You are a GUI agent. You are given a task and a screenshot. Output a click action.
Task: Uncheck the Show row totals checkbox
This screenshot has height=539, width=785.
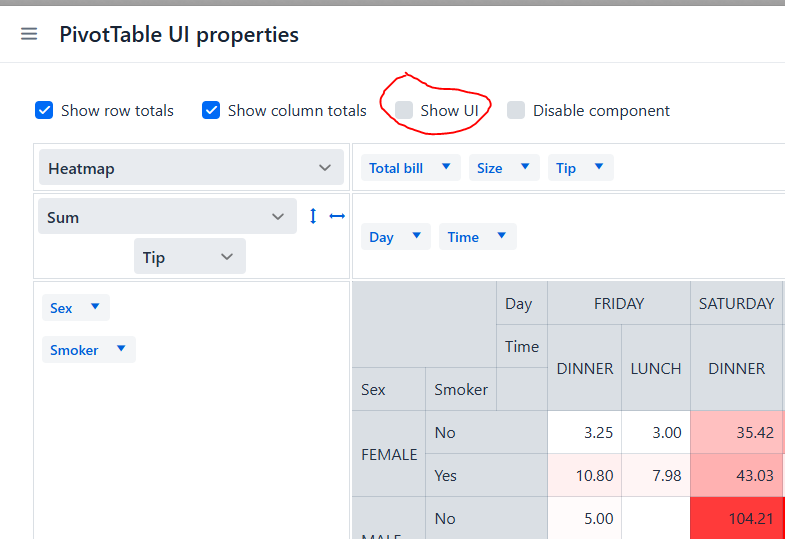point(44,110)
